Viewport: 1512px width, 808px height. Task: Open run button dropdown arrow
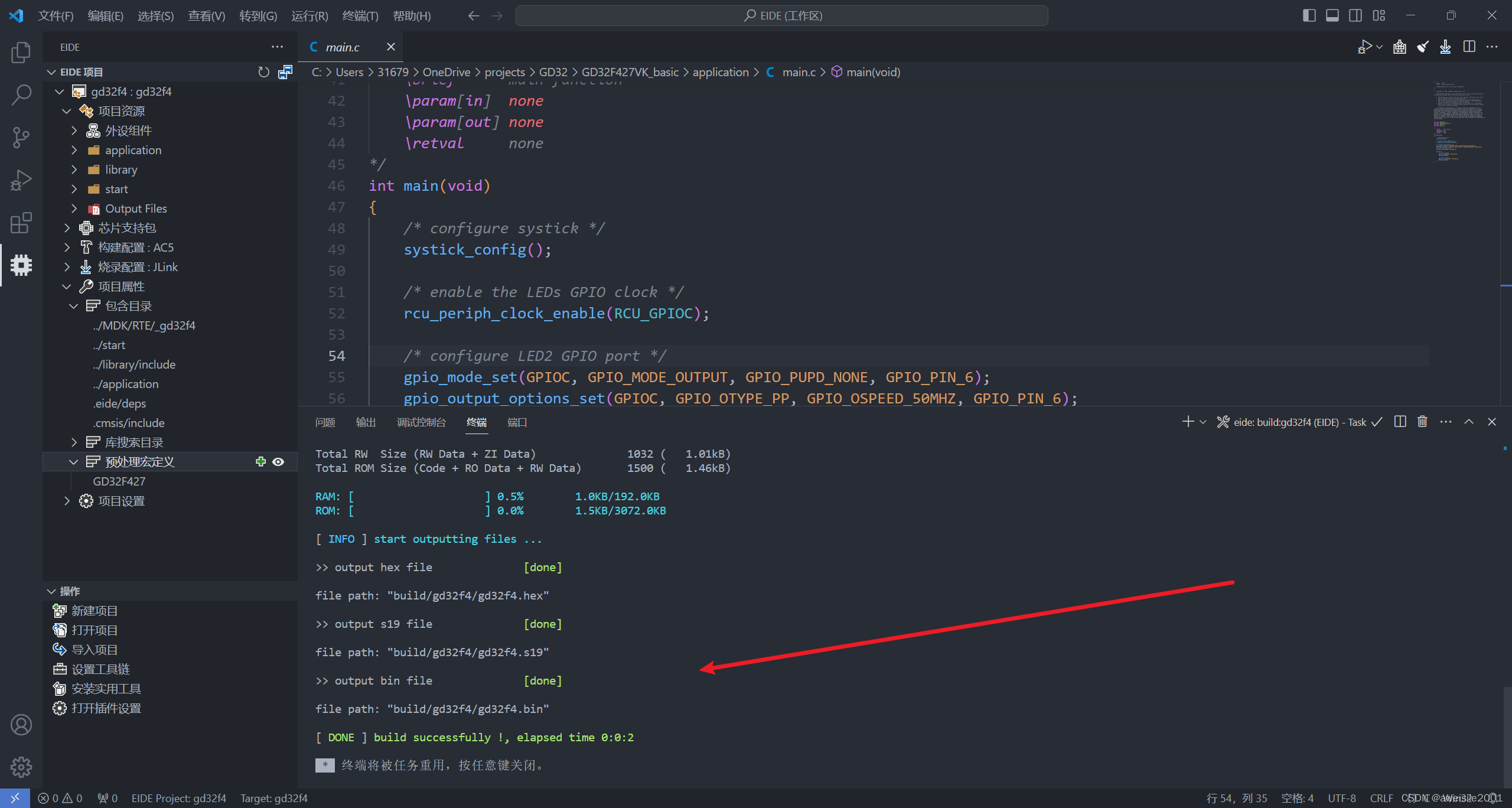(1379, 47)
